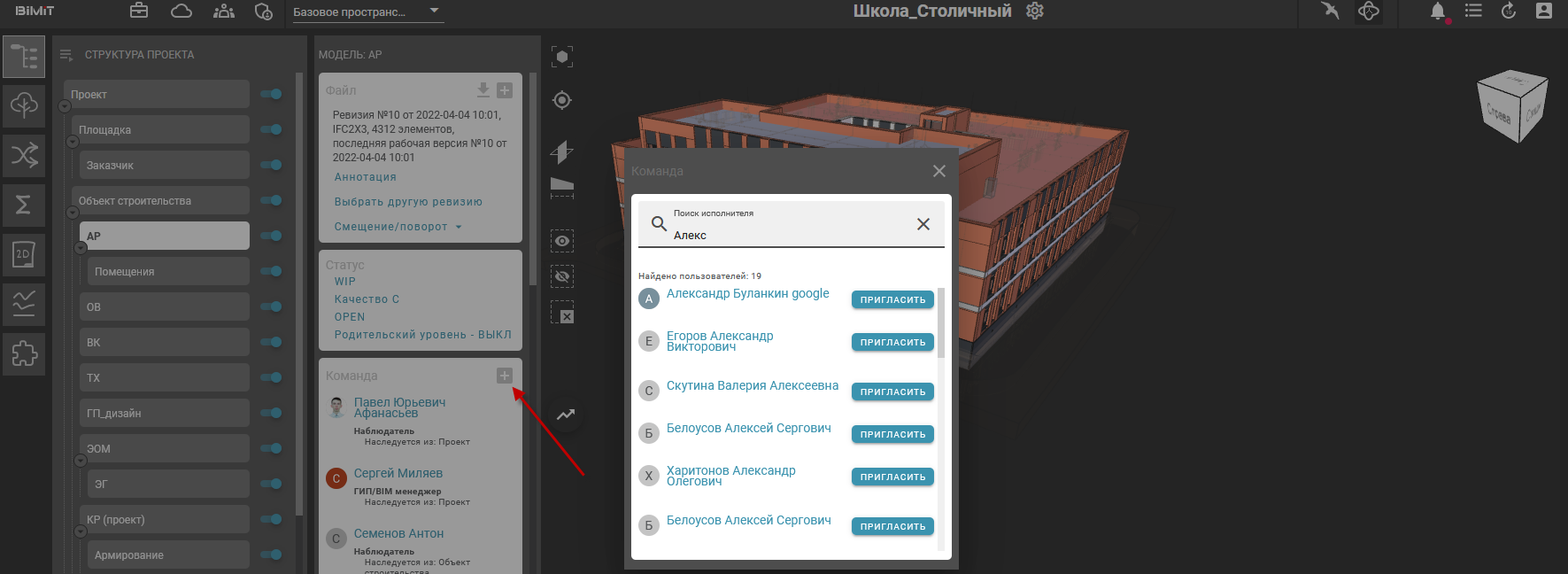Image resolution: width=1568 pixels, height=574 pixels.
Task: Open the 2D drawings sidebar icon
Action: [x=24, y=255]
